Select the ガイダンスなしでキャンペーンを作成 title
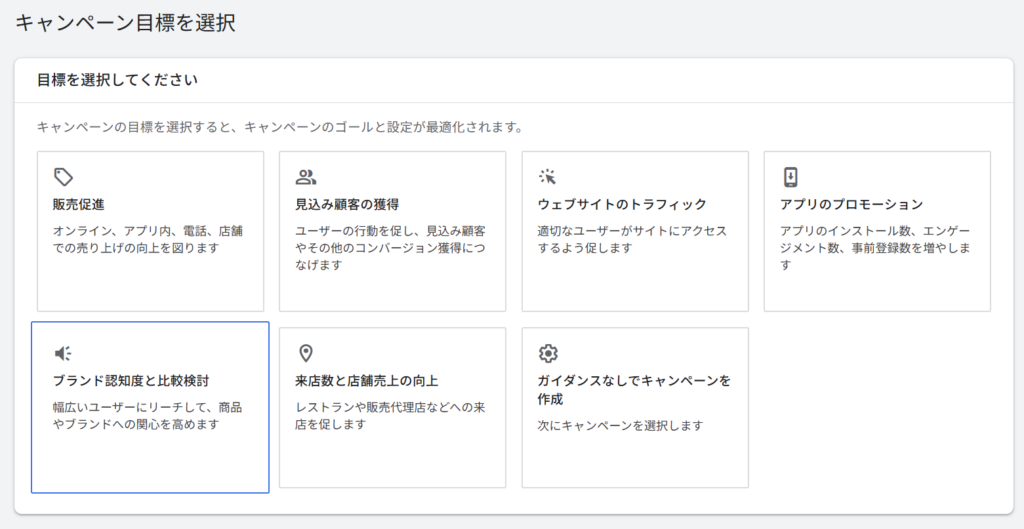The width and height of the screenshot is (1024, 529). pos(634,390)
